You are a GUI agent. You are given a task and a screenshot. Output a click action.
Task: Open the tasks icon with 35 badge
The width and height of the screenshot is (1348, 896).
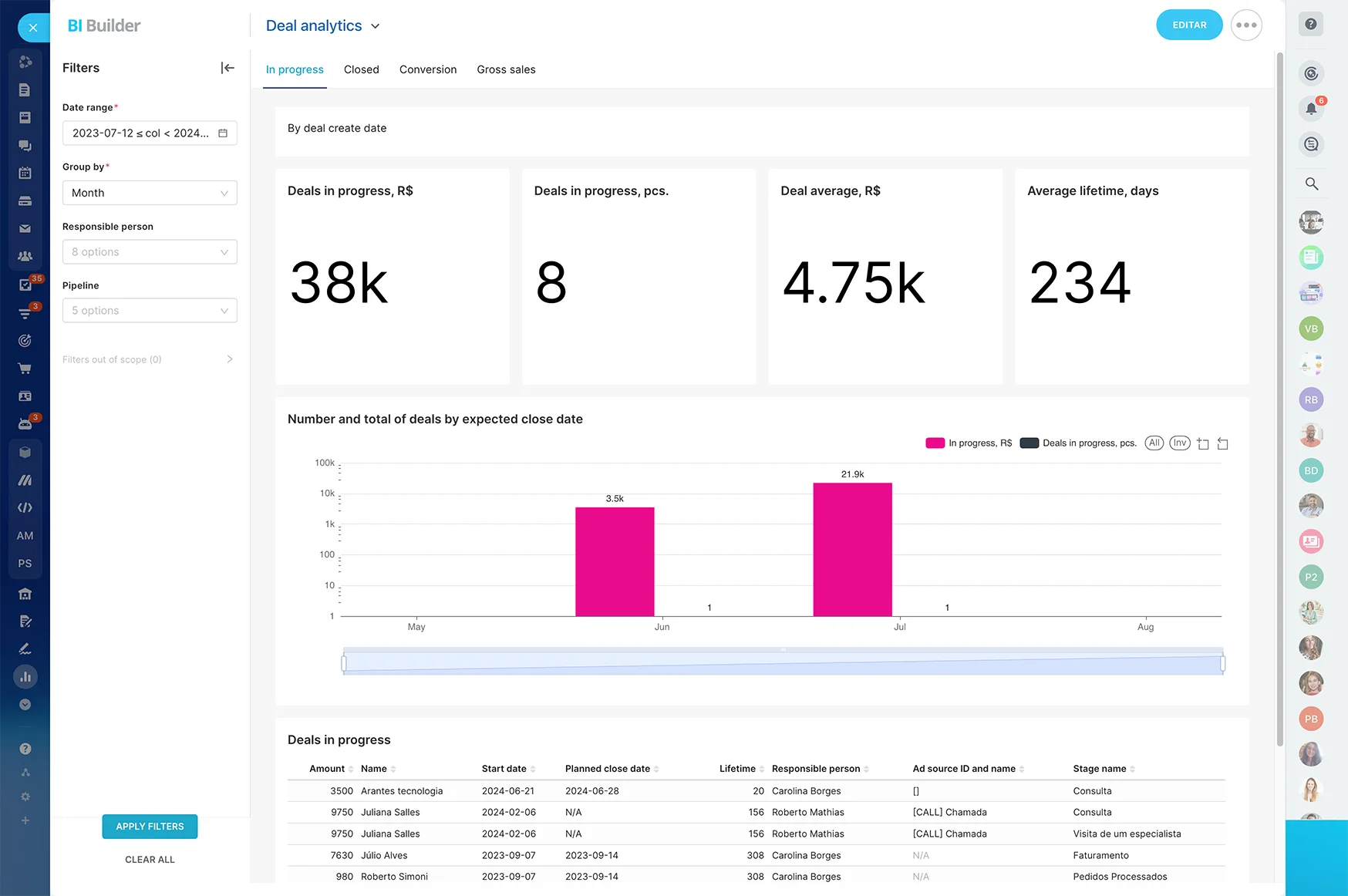(25, 285)
